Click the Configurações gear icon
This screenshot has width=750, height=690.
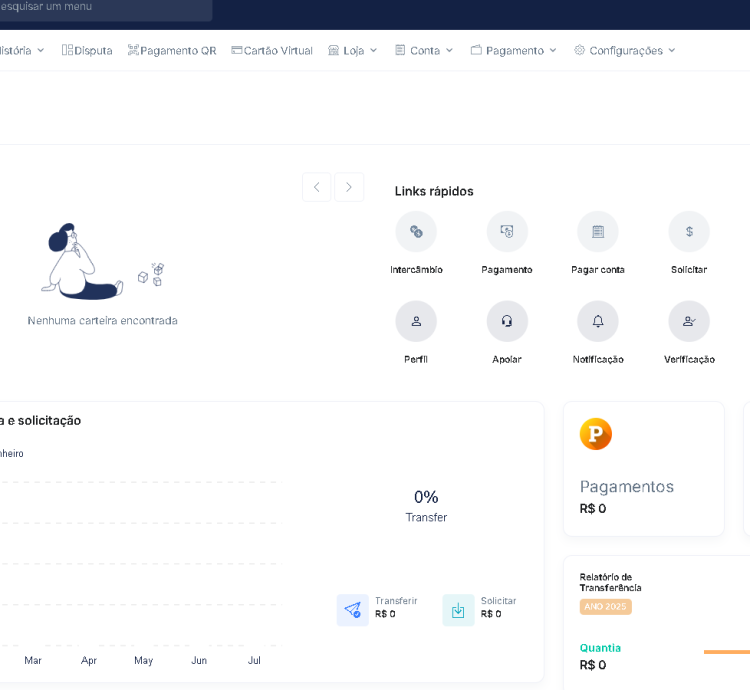tap(579, 50)
